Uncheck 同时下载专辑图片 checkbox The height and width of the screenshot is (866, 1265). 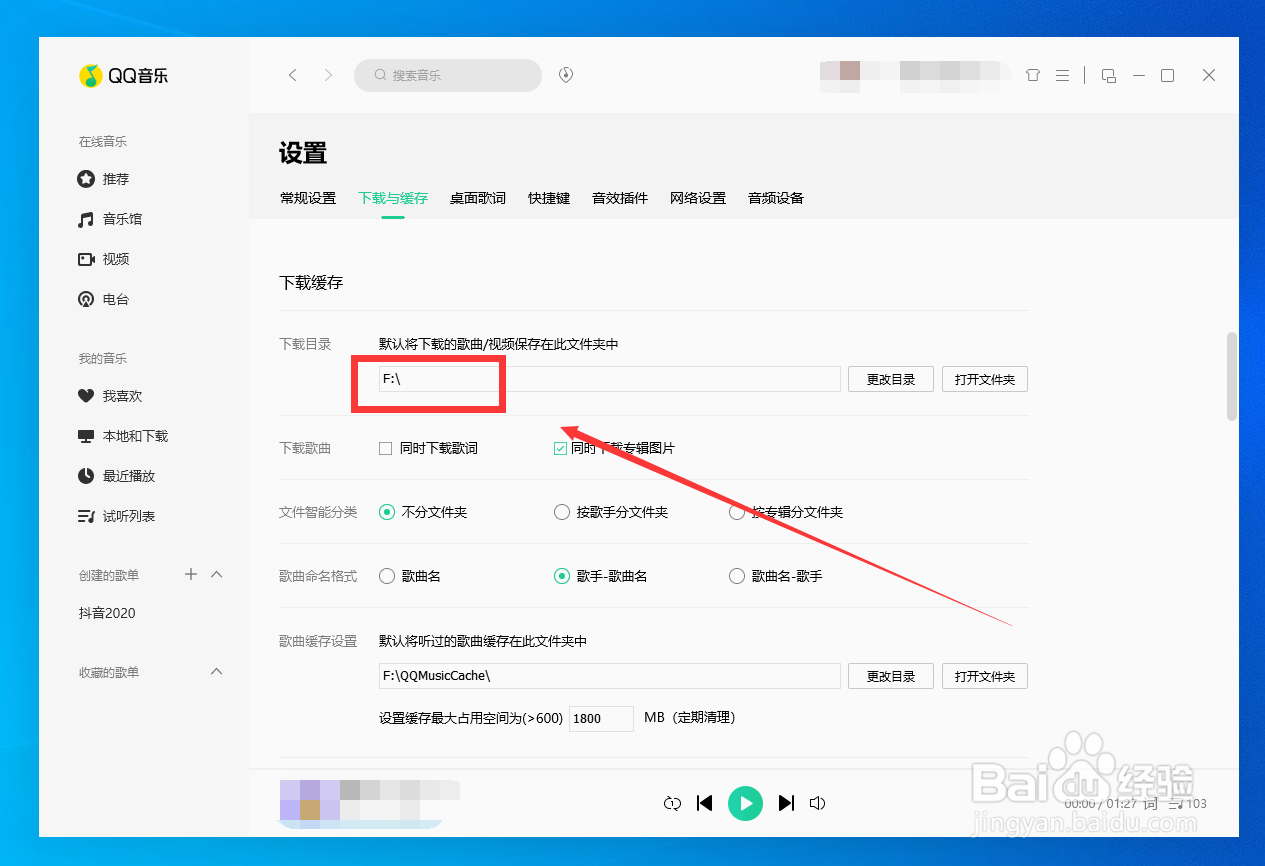(560, 448)
